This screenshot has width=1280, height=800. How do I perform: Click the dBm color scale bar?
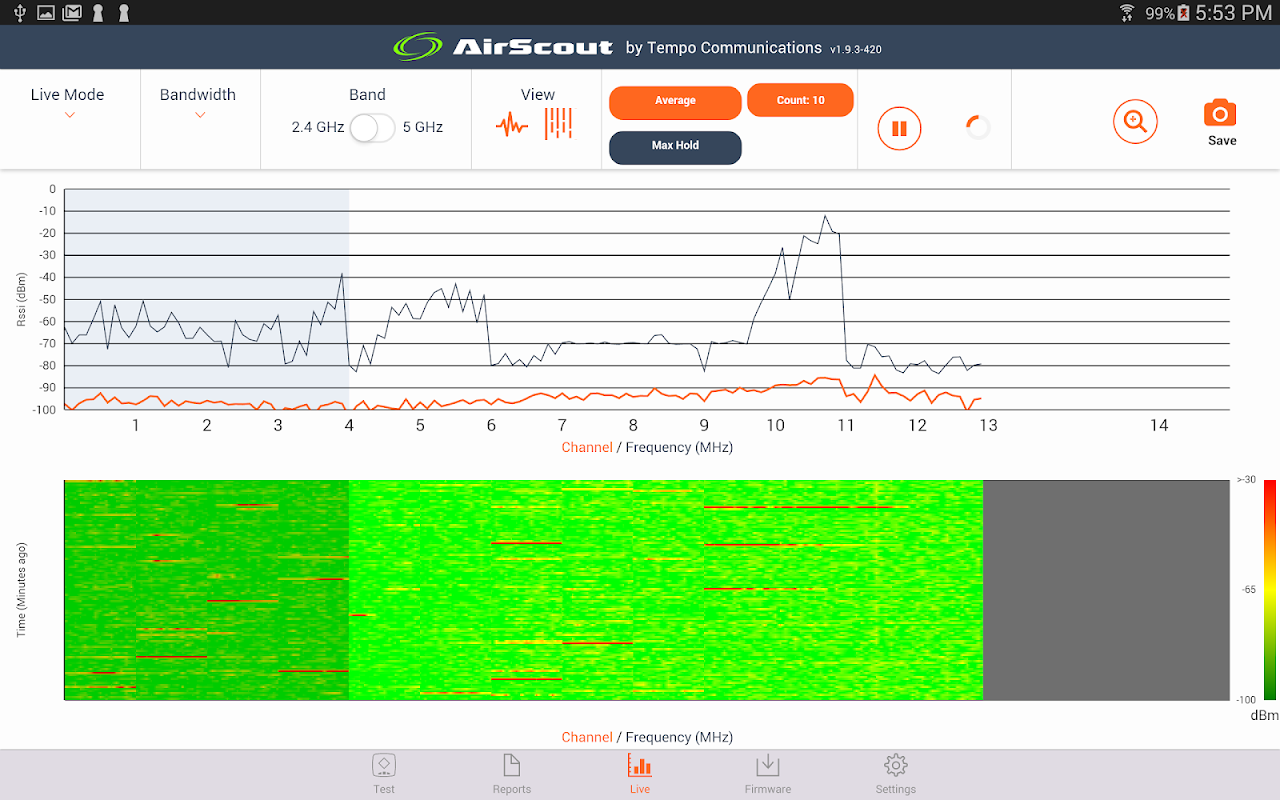[x=1270, y=590]
